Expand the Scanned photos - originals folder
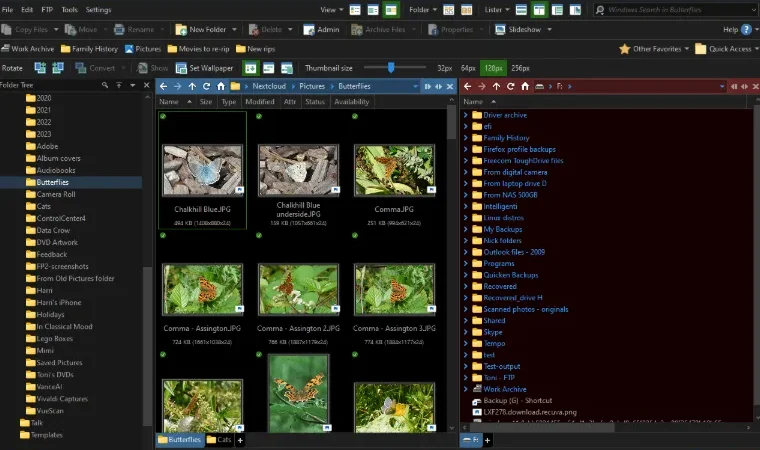 pyautogui.click(x=466, y=309)
